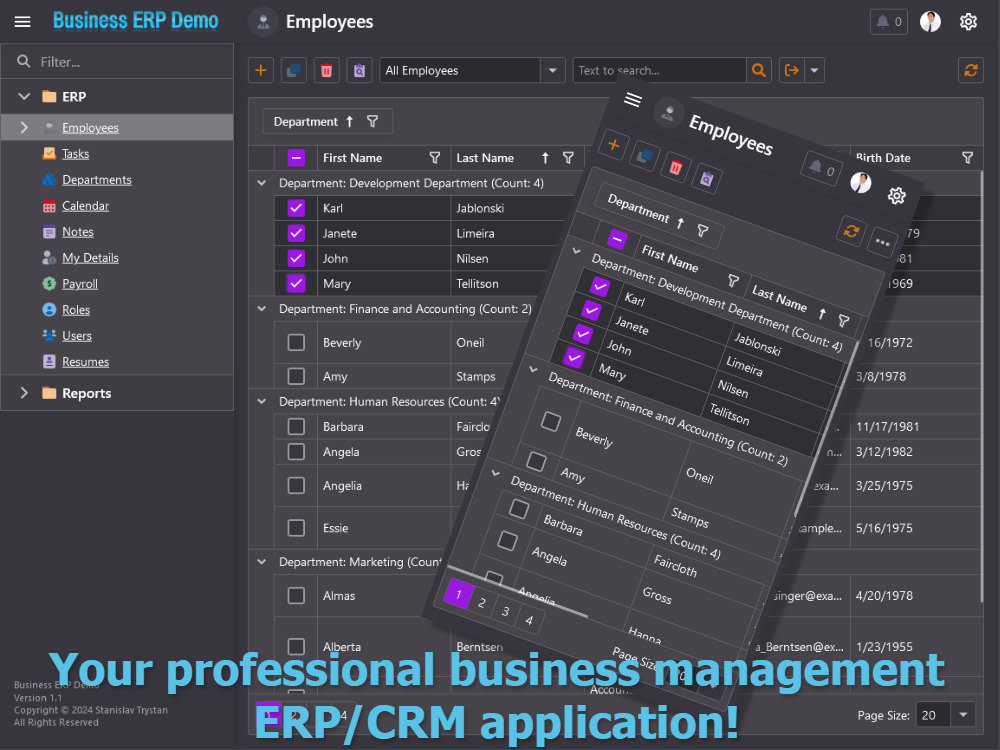The image size is (1000, 750).
Task: Collapse the Marketing department group
Action: 261,562
